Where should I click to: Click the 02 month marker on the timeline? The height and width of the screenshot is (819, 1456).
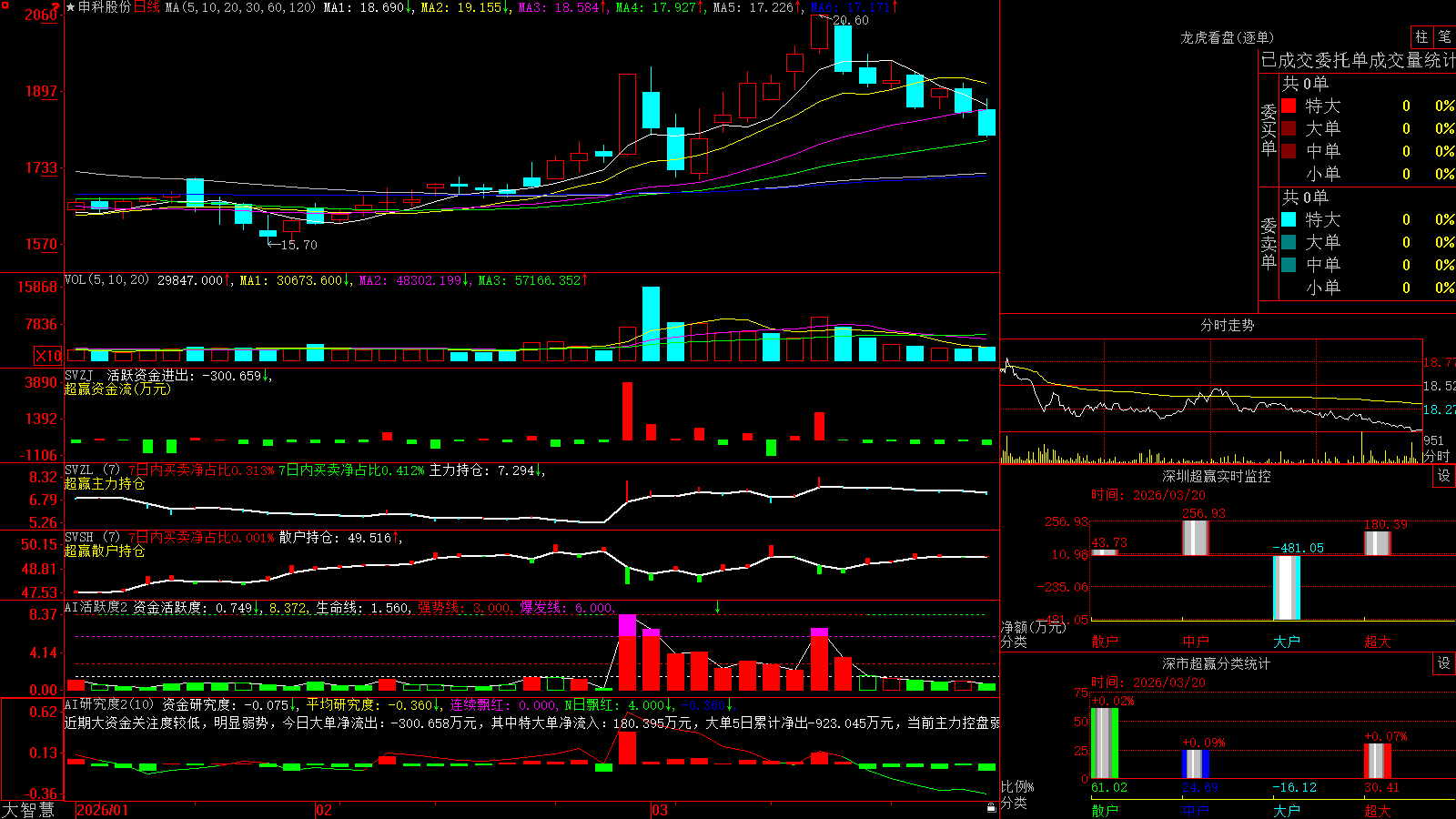pyautogui.click(x=324, y=810)
